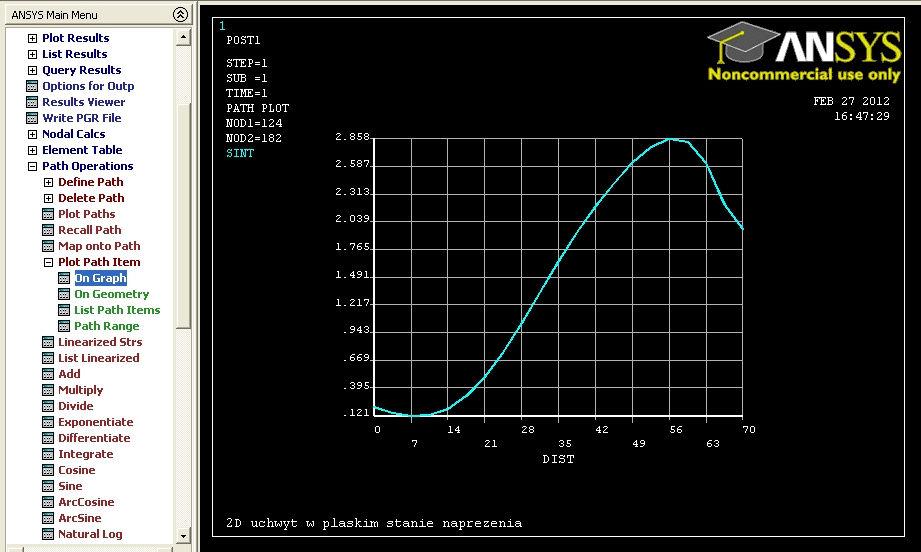Image resolution: width=921 pixels, height=552 pixels.
Task: Expand the List Results node
Action: (32, 54)
